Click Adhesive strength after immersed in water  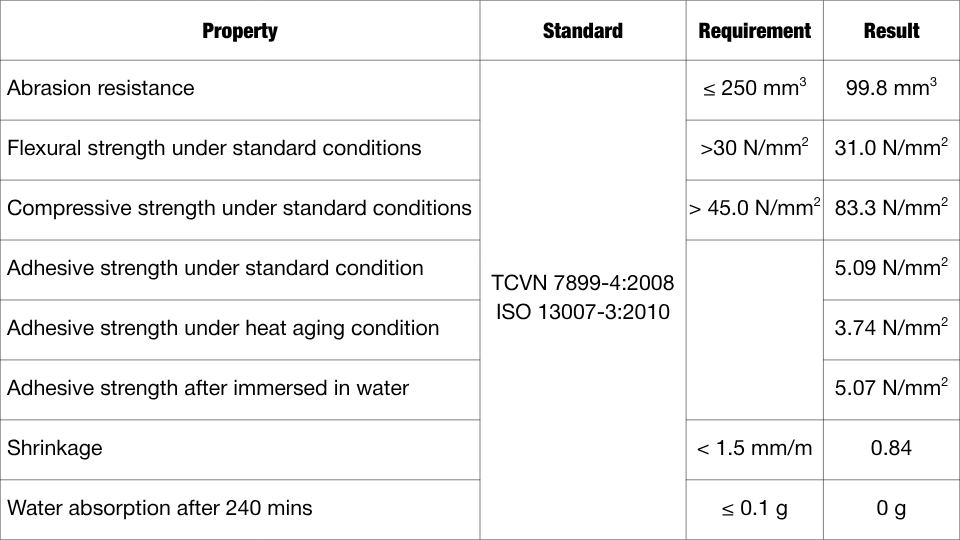[x=208, y=388]
